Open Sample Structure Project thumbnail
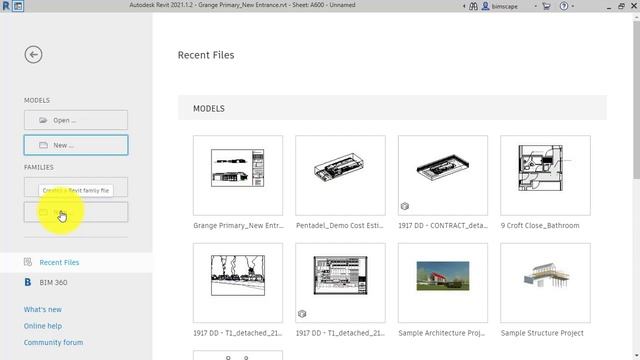The height and width of the screenshot is (360, 640). (545, 283)
